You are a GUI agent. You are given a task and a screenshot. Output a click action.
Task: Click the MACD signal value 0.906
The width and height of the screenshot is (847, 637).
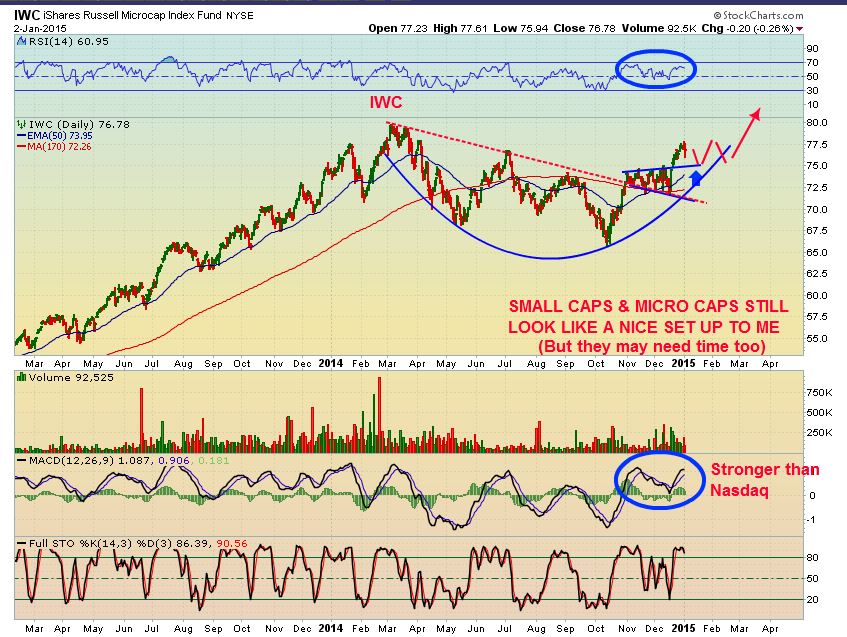[173, 460]
